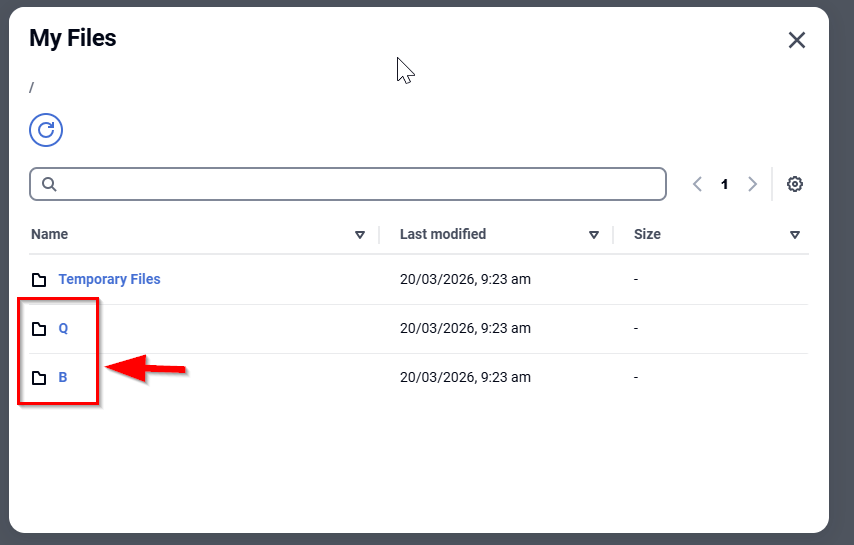Image resolution: width=854 pixels, height=545 pixels.
Task: Open the table settings gear
Action: tap(795, 184)
